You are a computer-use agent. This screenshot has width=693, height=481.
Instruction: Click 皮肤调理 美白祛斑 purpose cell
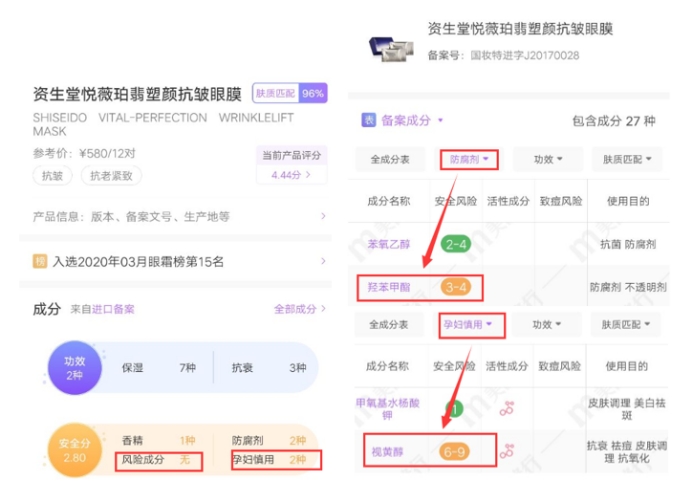pos(626,409)
